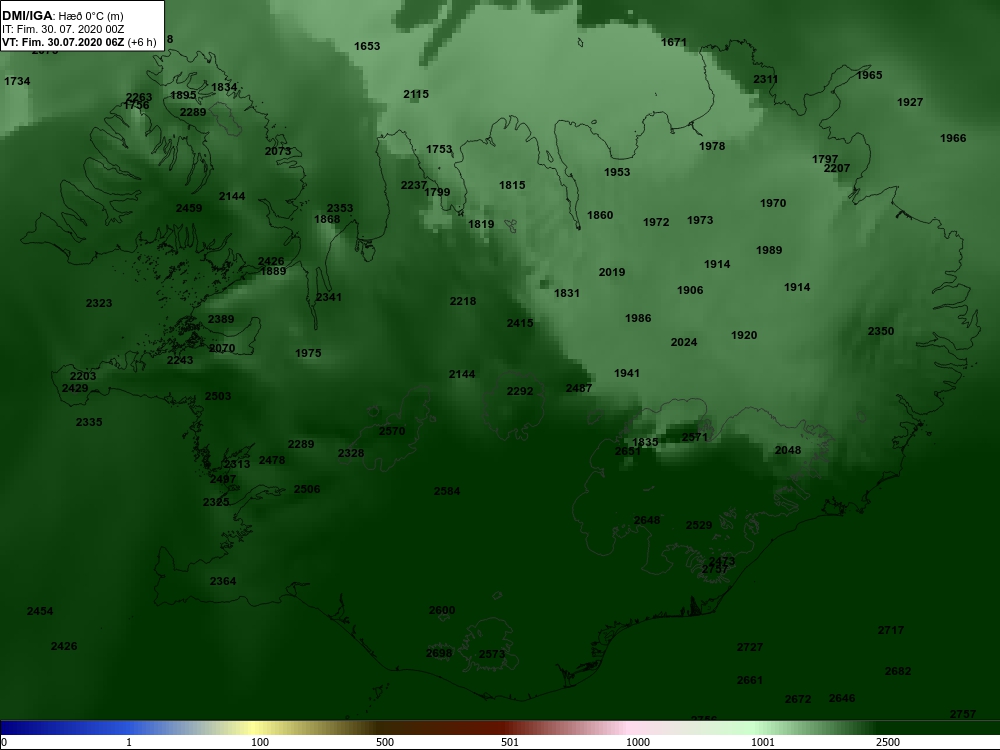This screenshot has width=1000, height=750.
Task: Select the 1966 data point
Action: click(x=953, y=138)
